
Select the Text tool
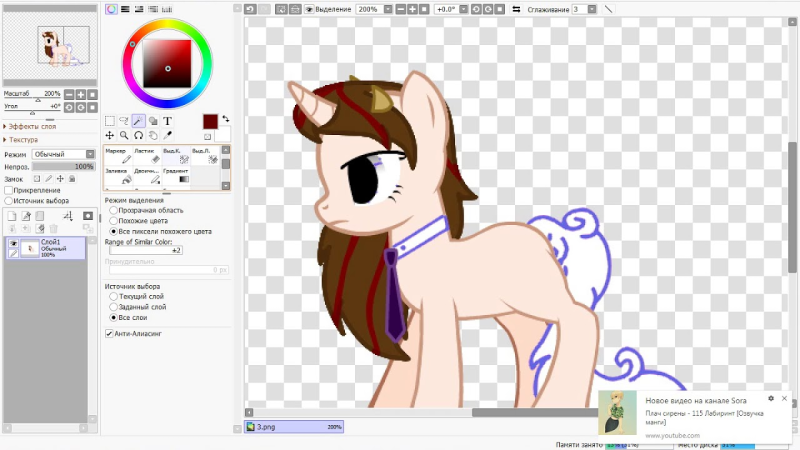pyautogui.click(x=168, y=121)
